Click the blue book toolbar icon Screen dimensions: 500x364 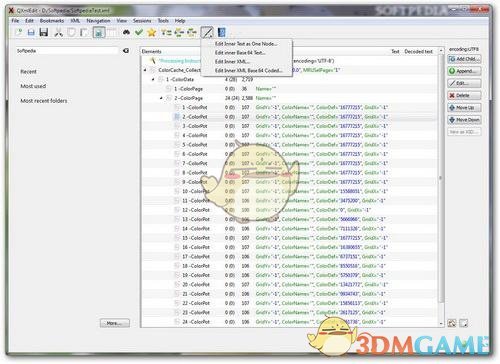pyautogui.click(x=221, y=32)
